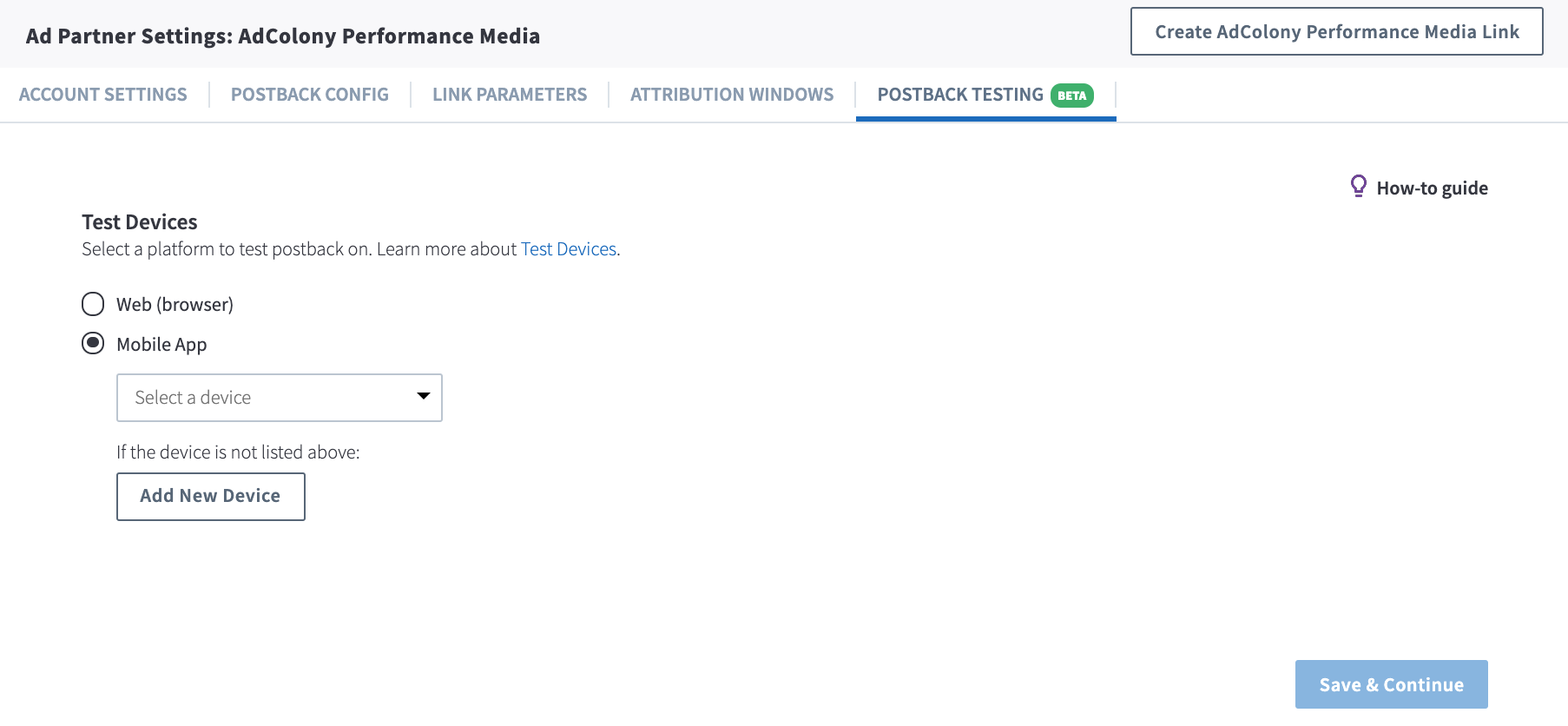
Task: Open the How-to guide link text
Action: (1433, 188)
